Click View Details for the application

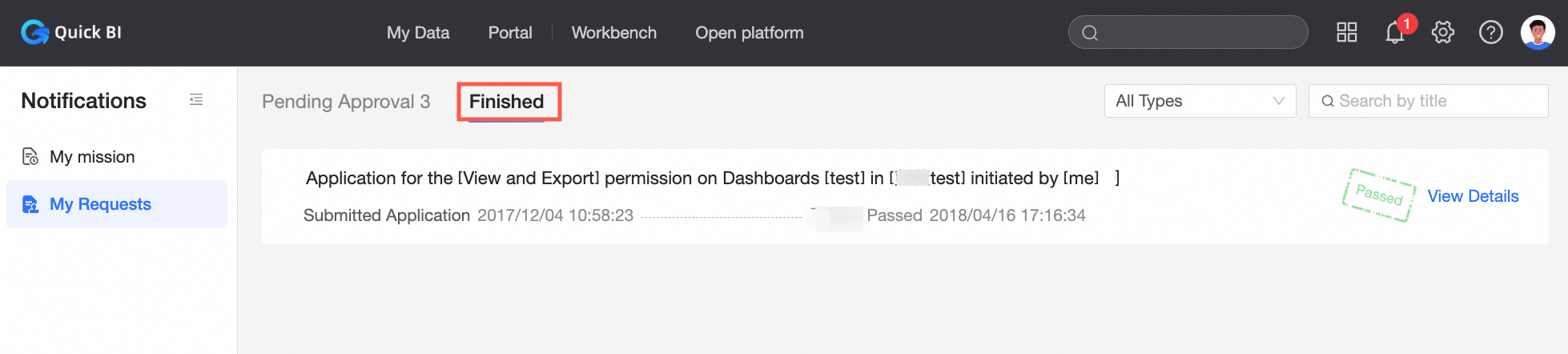[x=1473, y=196]
